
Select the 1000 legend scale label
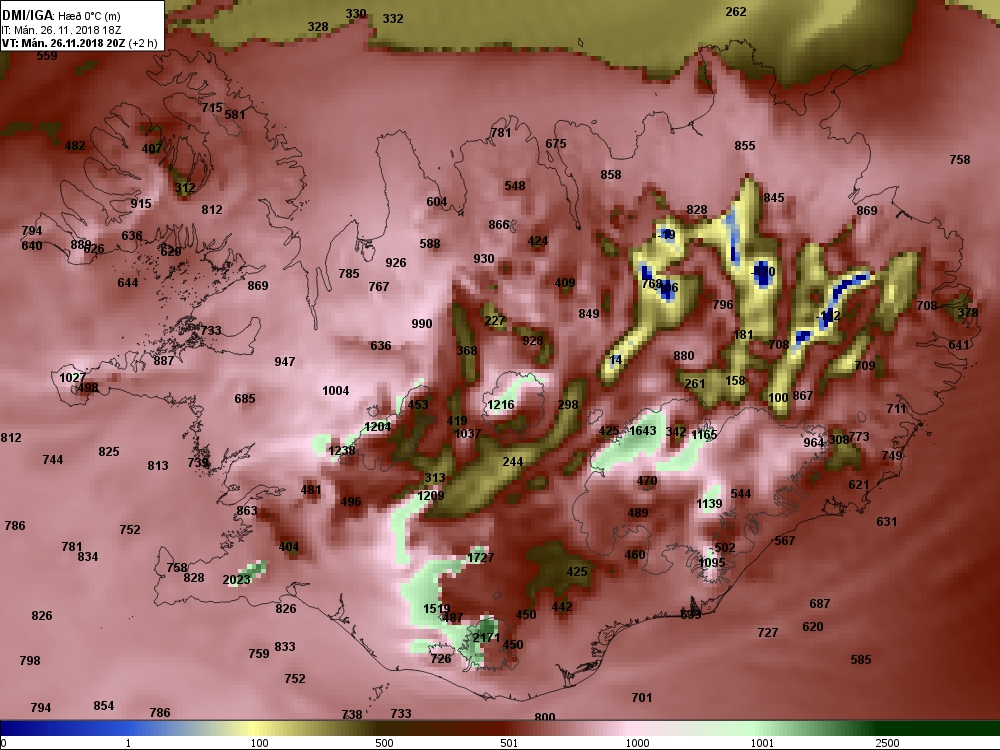click(x=637, y=743)
